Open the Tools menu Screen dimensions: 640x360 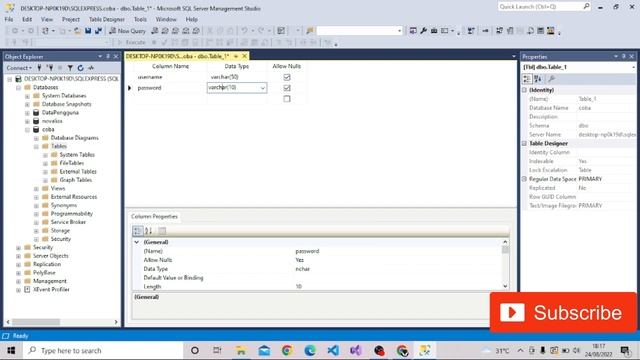[140, 19]
